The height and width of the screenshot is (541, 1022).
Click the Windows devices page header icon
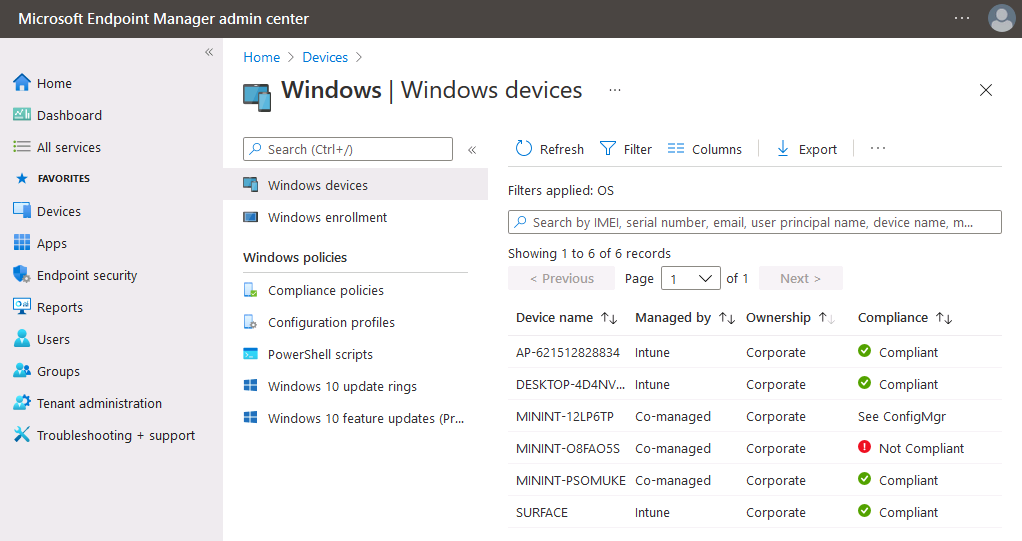click(x=257, y=97)
